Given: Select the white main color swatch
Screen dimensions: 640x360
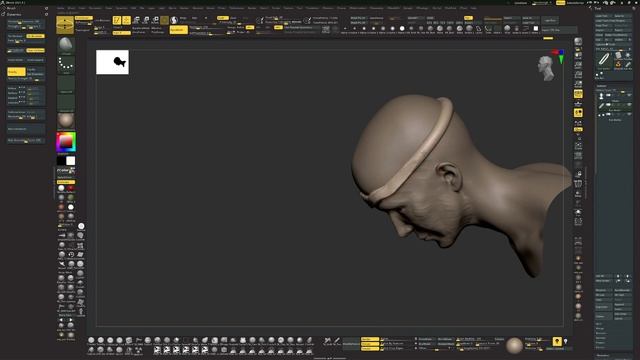Looking at the screenshot, I should point(71,161).
